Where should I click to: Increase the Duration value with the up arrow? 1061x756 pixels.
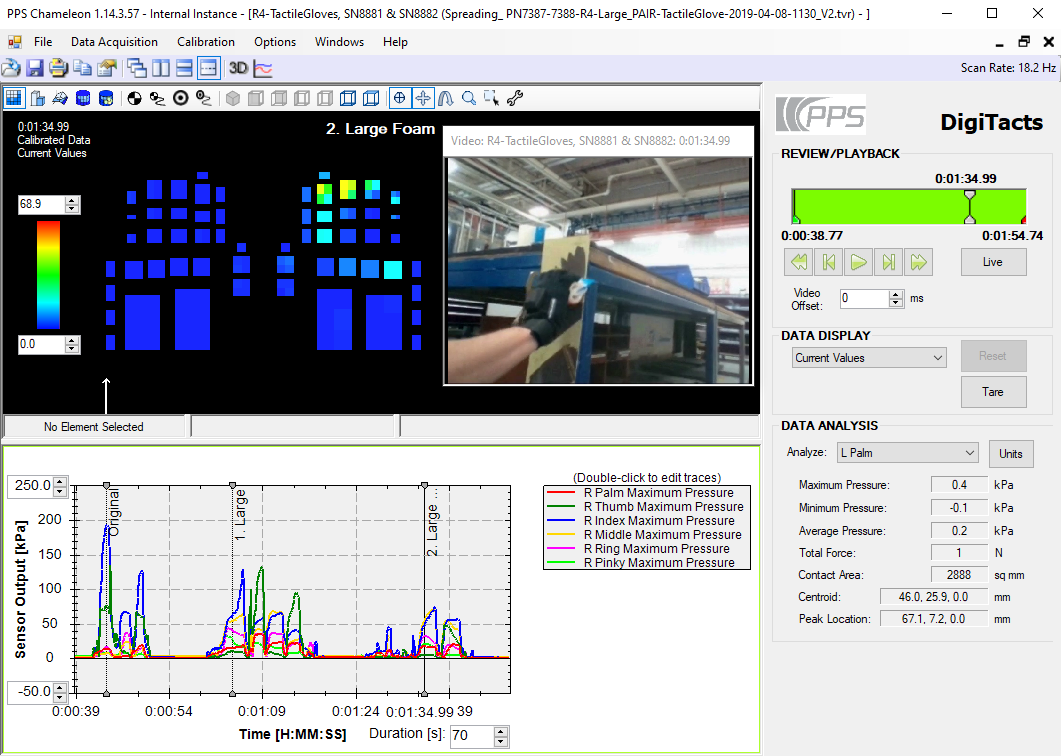pos(501,731)
